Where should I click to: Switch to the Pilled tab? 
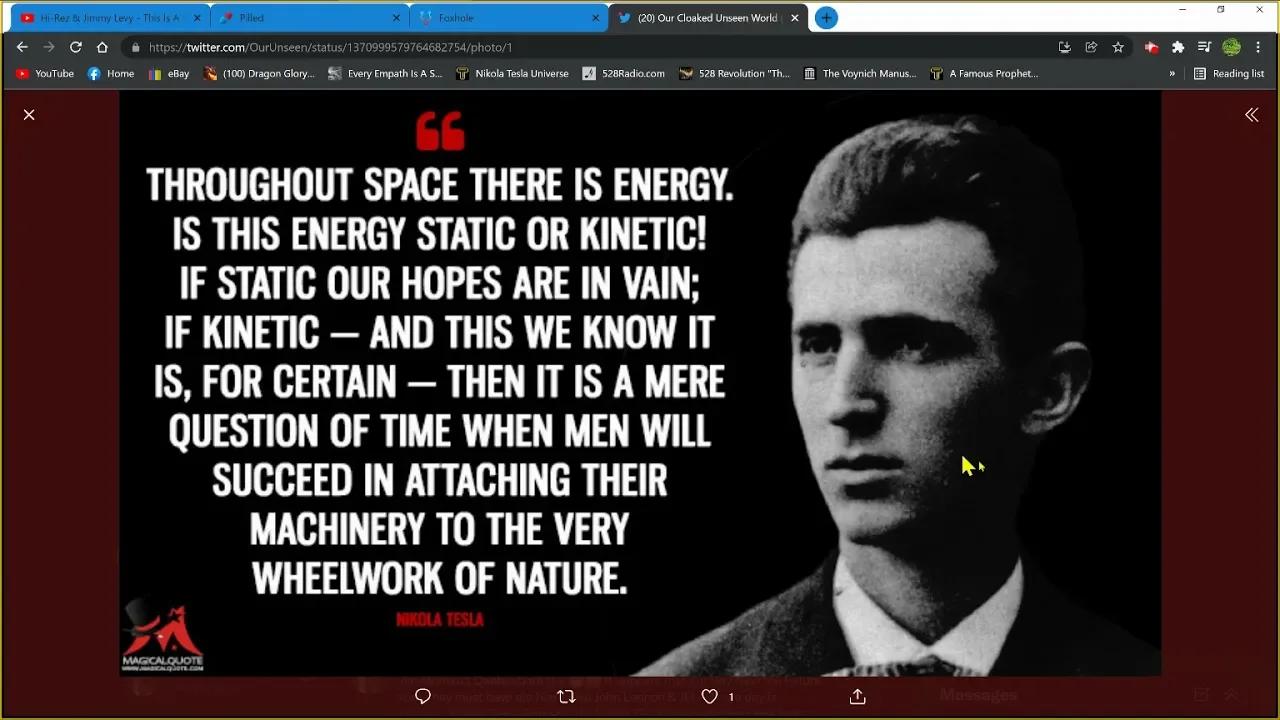click(x=300, y=17)
